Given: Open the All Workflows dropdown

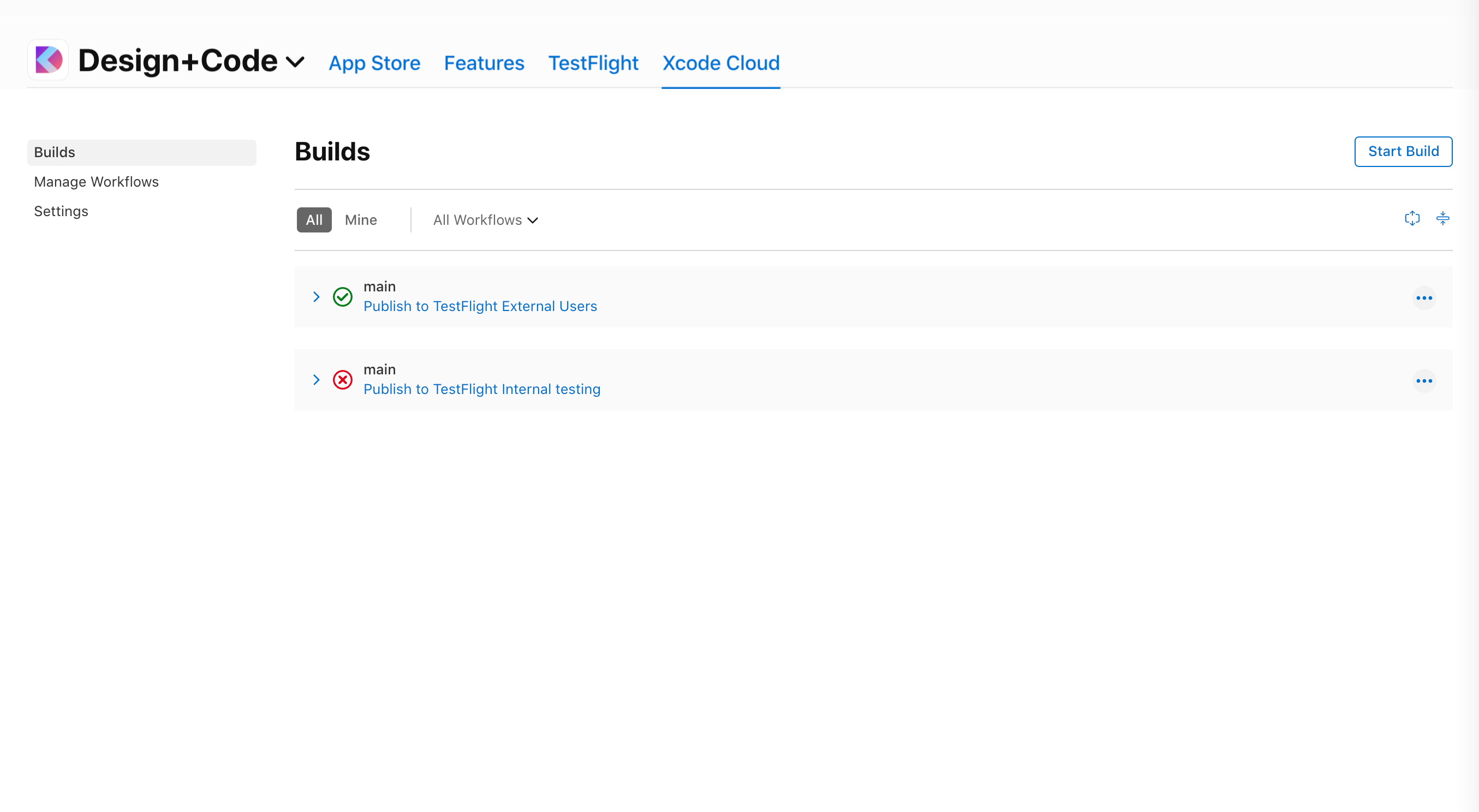Looking at the screenshot, I should coord(485,219).
